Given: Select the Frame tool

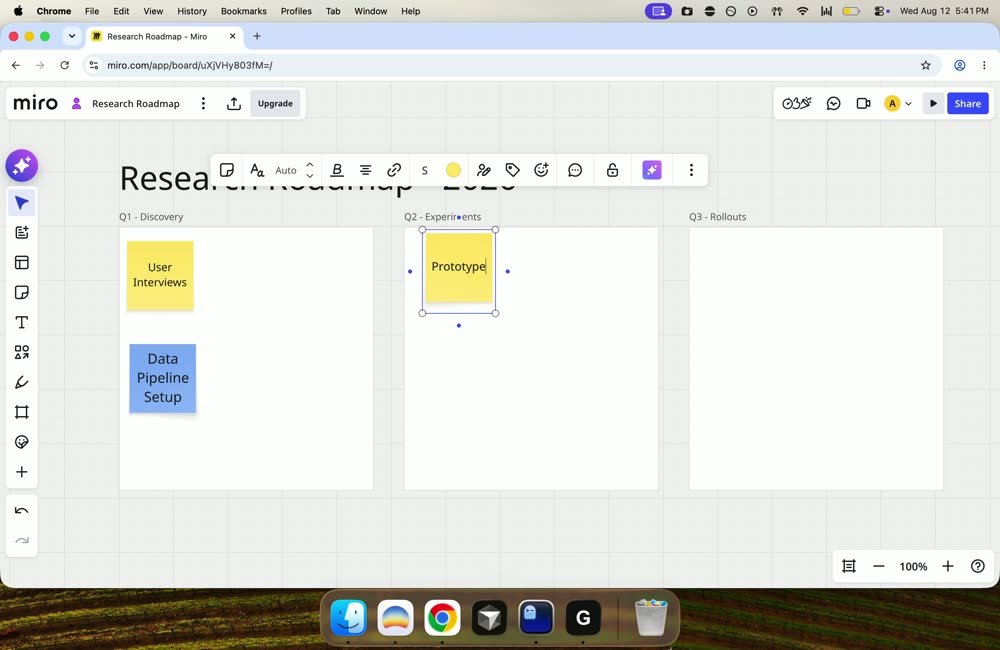Looking at the screenshot, I should (x=22, y=412).
